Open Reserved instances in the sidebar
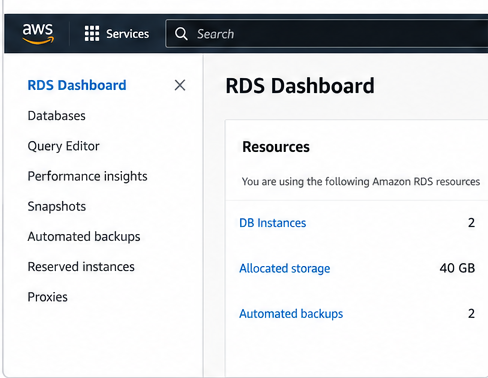488x378 pixels. (81, 267)
